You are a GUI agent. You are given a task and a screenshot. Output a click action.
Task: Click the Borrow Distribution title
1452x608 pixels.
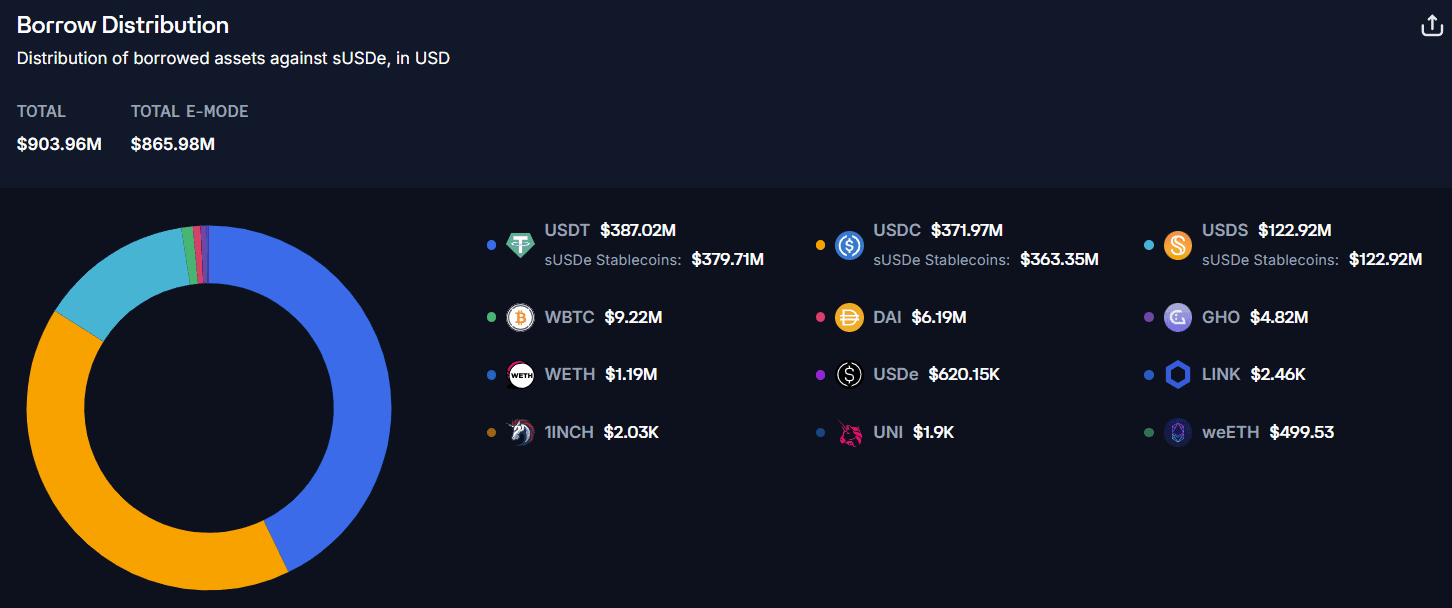click(x=123, y=25)
